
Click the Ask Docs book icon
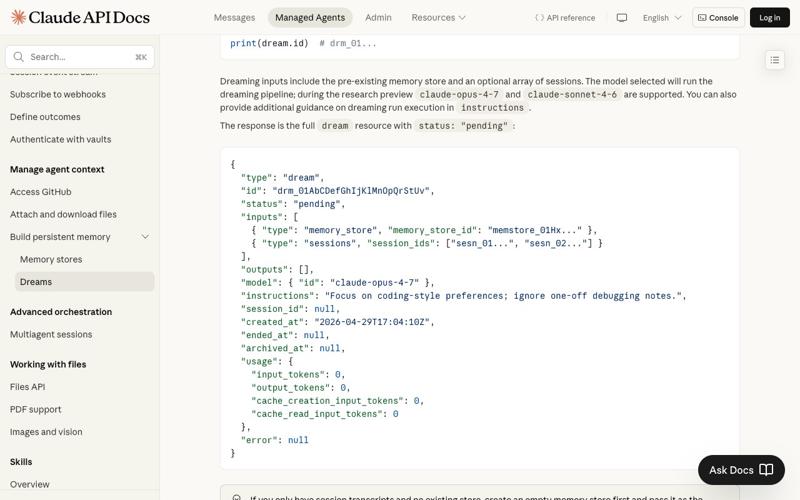click(x=766, y=470)
